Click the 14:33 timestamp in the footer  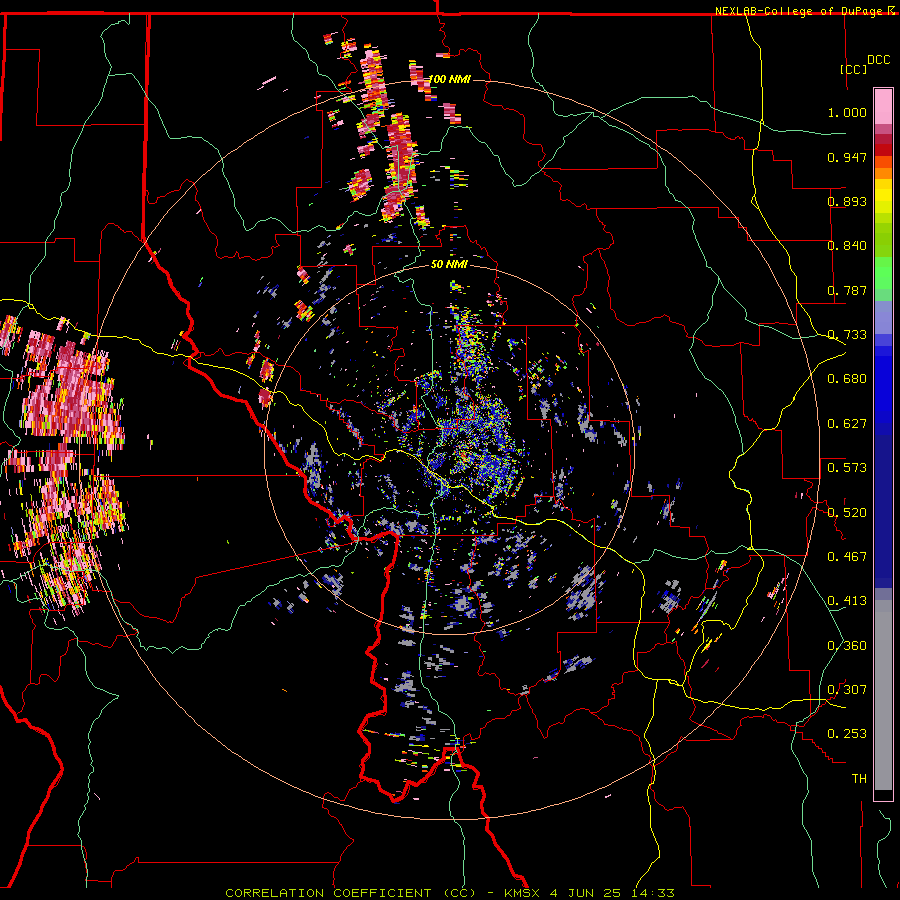pos(654,893)
